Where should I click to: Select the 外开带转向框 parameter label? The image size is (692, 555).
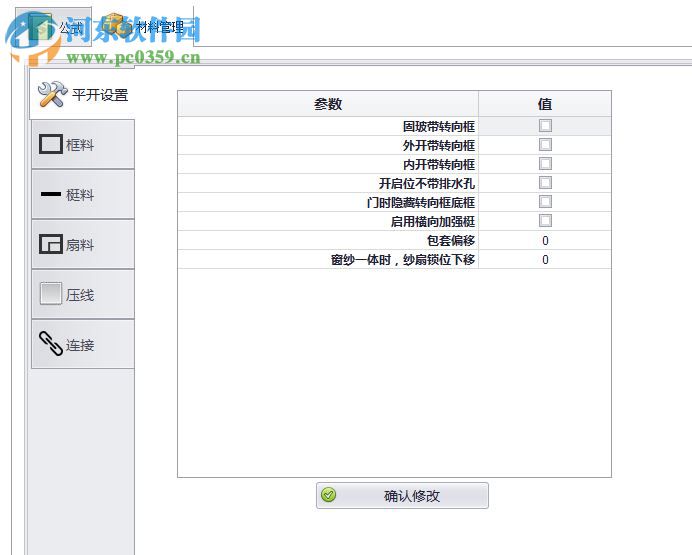(439, 146)
